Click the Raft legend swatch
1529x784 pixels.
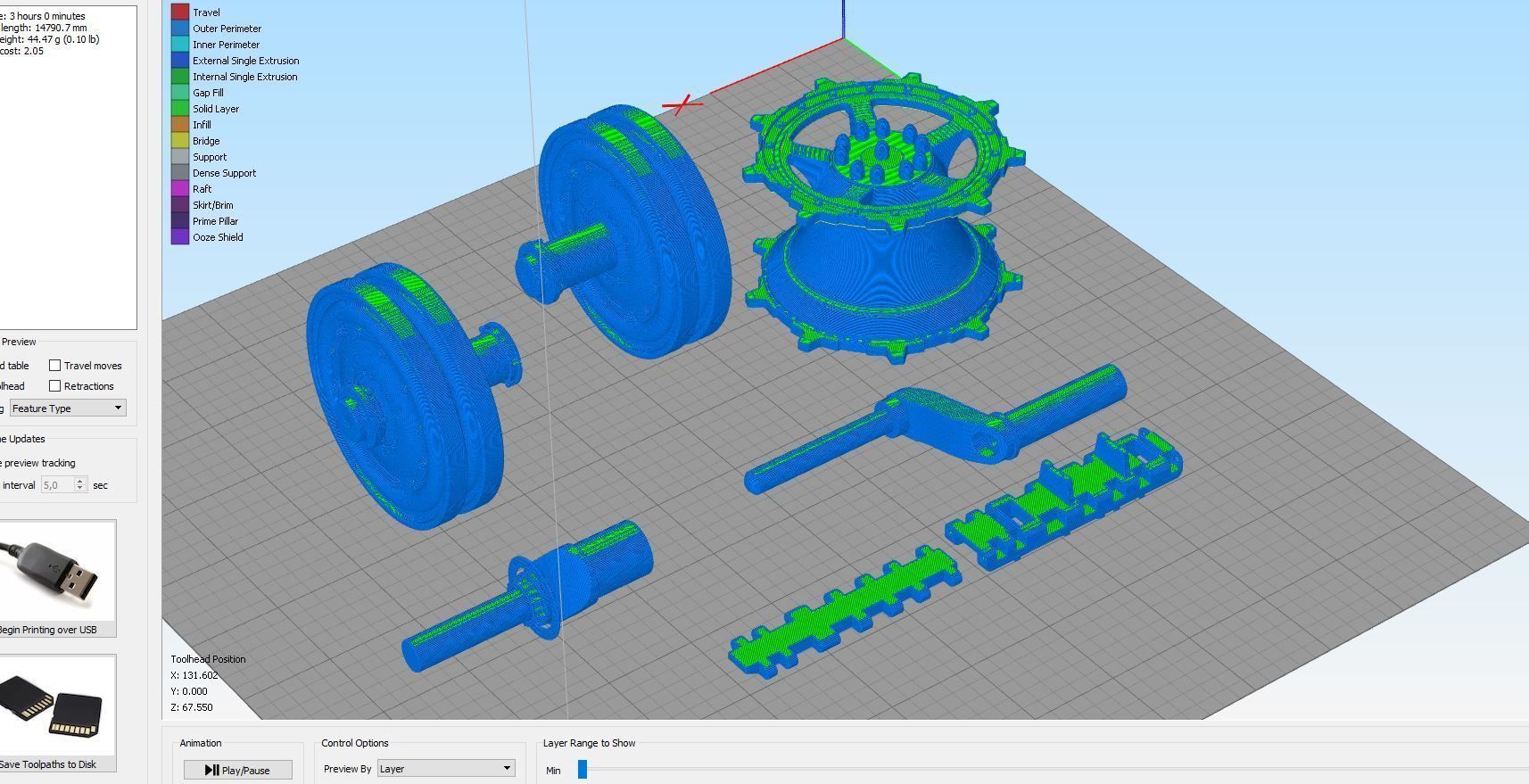click(179, 188)
